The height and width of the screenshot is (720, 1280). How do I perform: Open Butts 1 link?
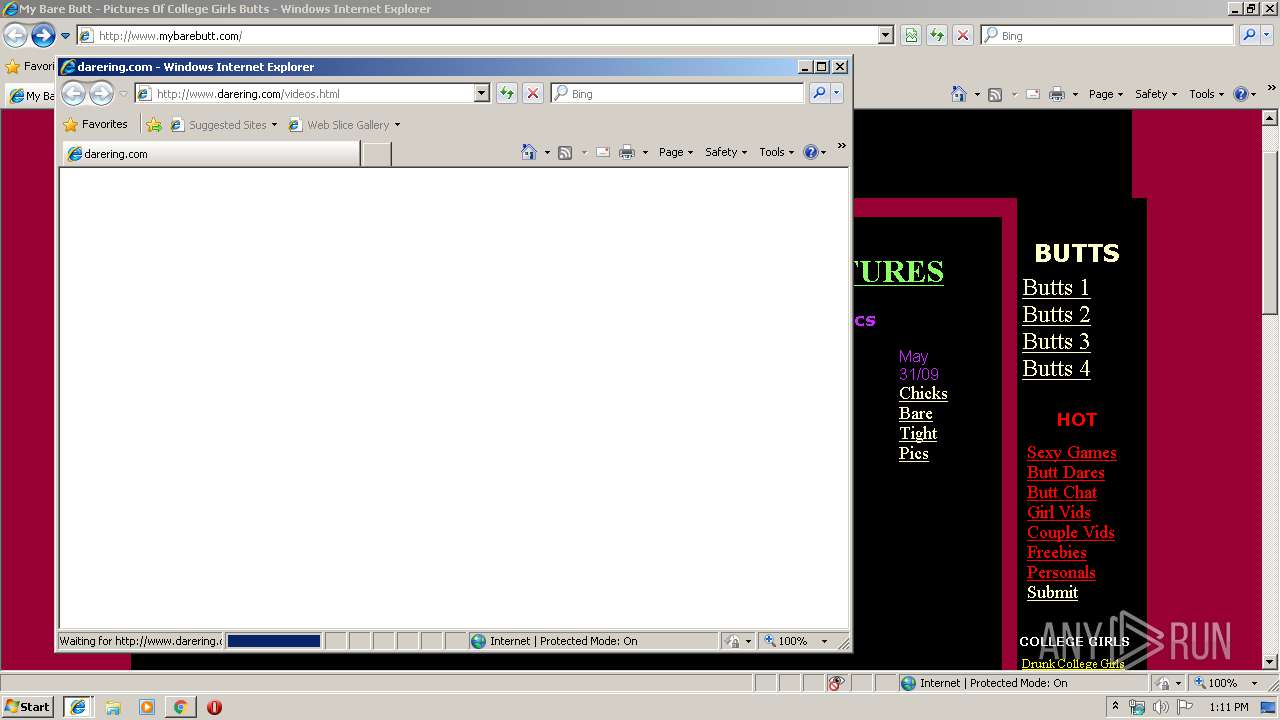point(1055,288)
